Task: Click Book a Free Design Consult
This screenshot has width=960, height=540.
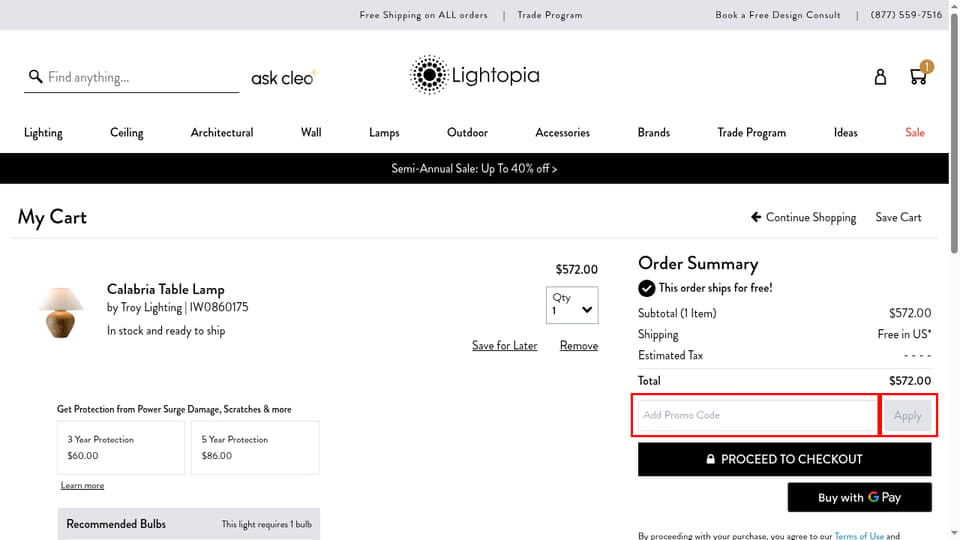Action: click(778, 15)
